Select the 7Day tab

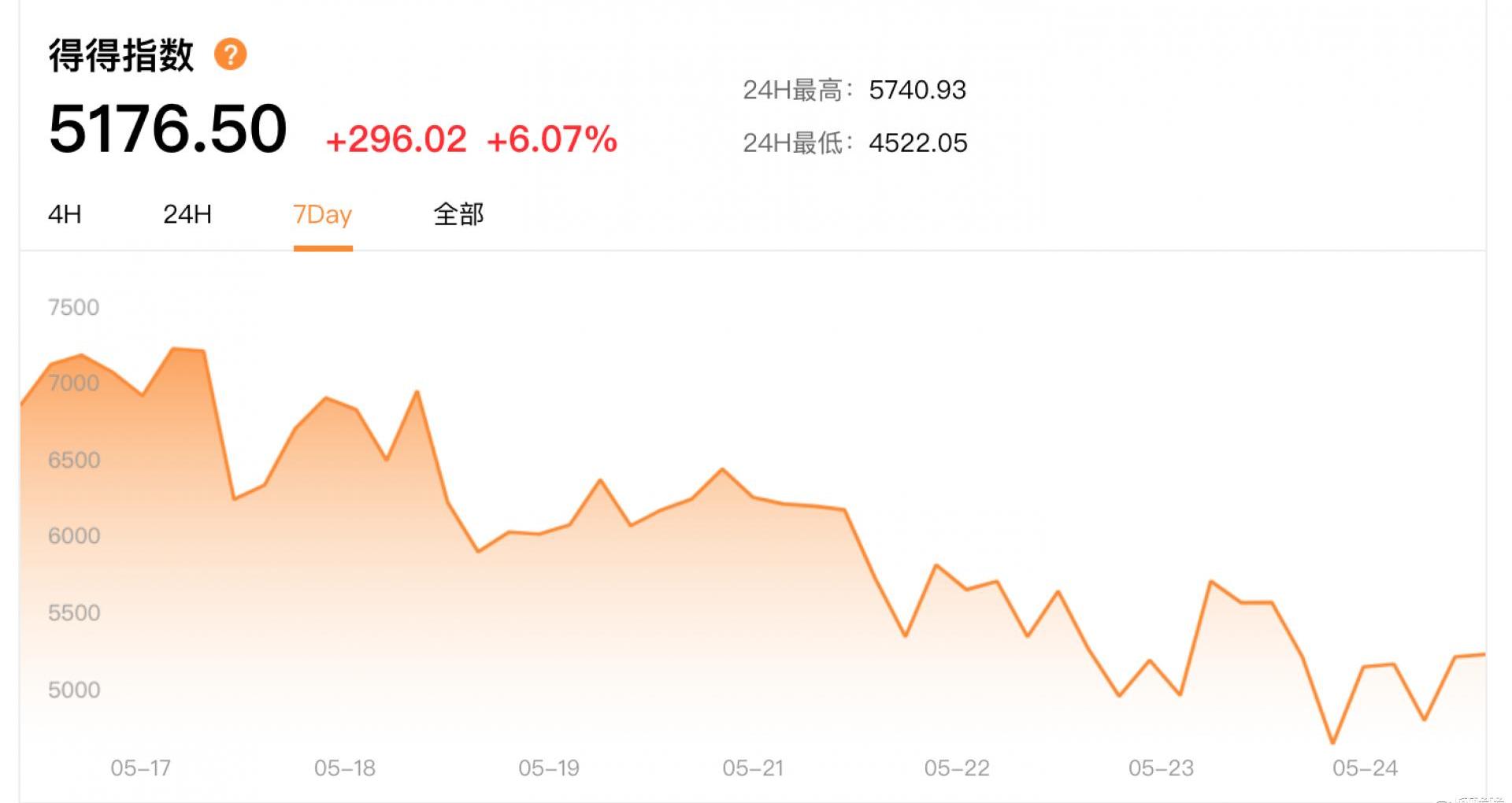coord(322,215)
